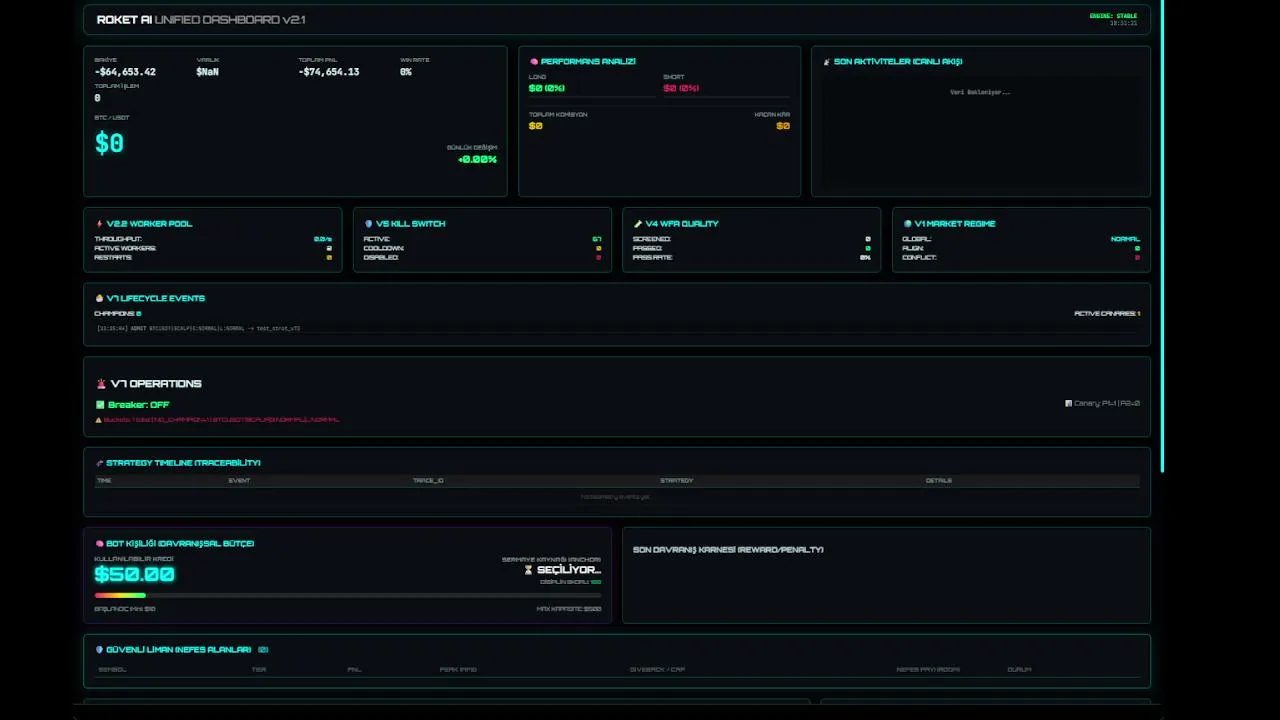Click the STRATEGY column header in timeline
This screenshot has width=1280, height=720.
(x=676, y=481)
